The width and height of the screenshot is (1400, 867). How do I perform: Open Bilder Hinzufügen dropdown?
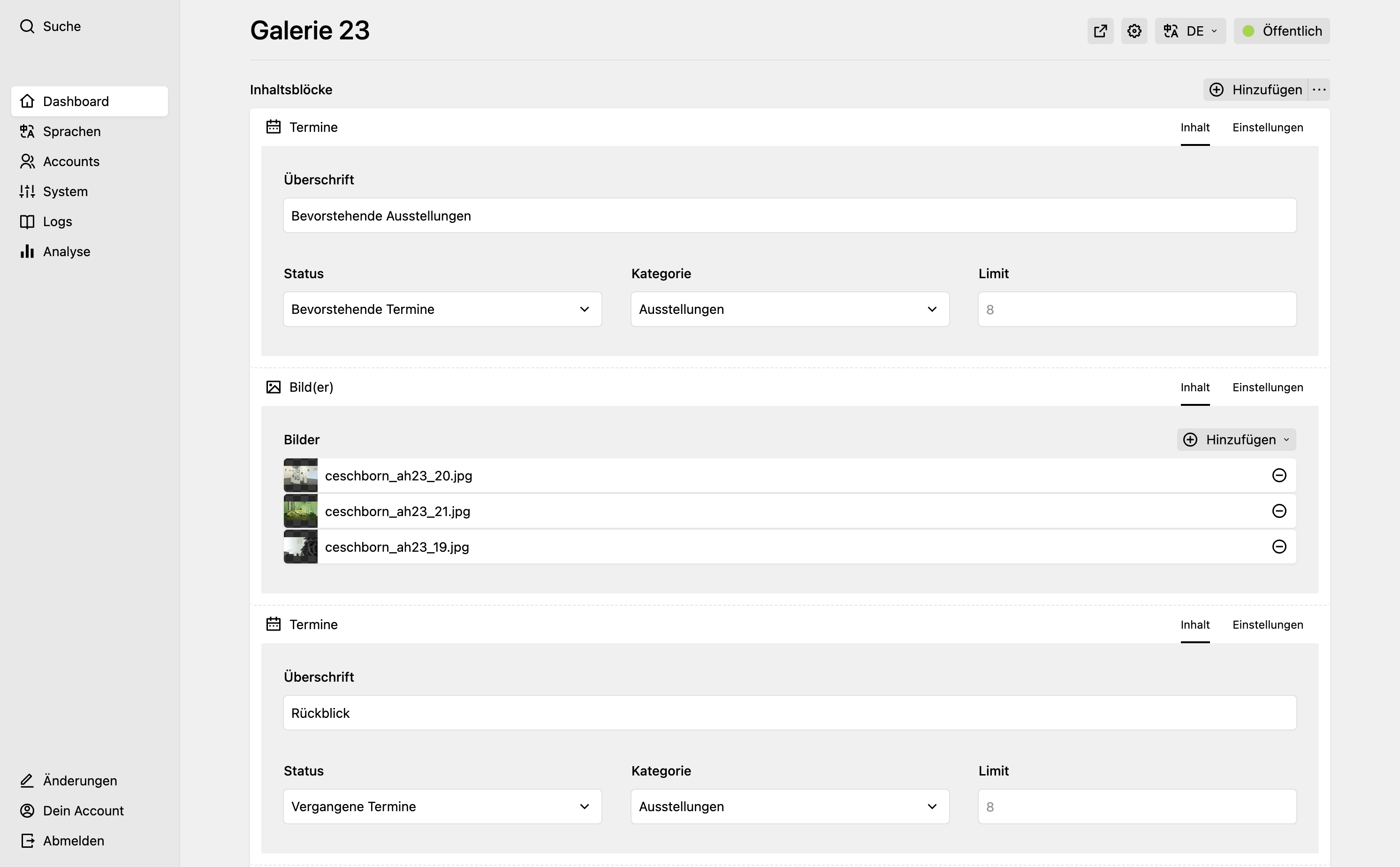click(1237, 440)
